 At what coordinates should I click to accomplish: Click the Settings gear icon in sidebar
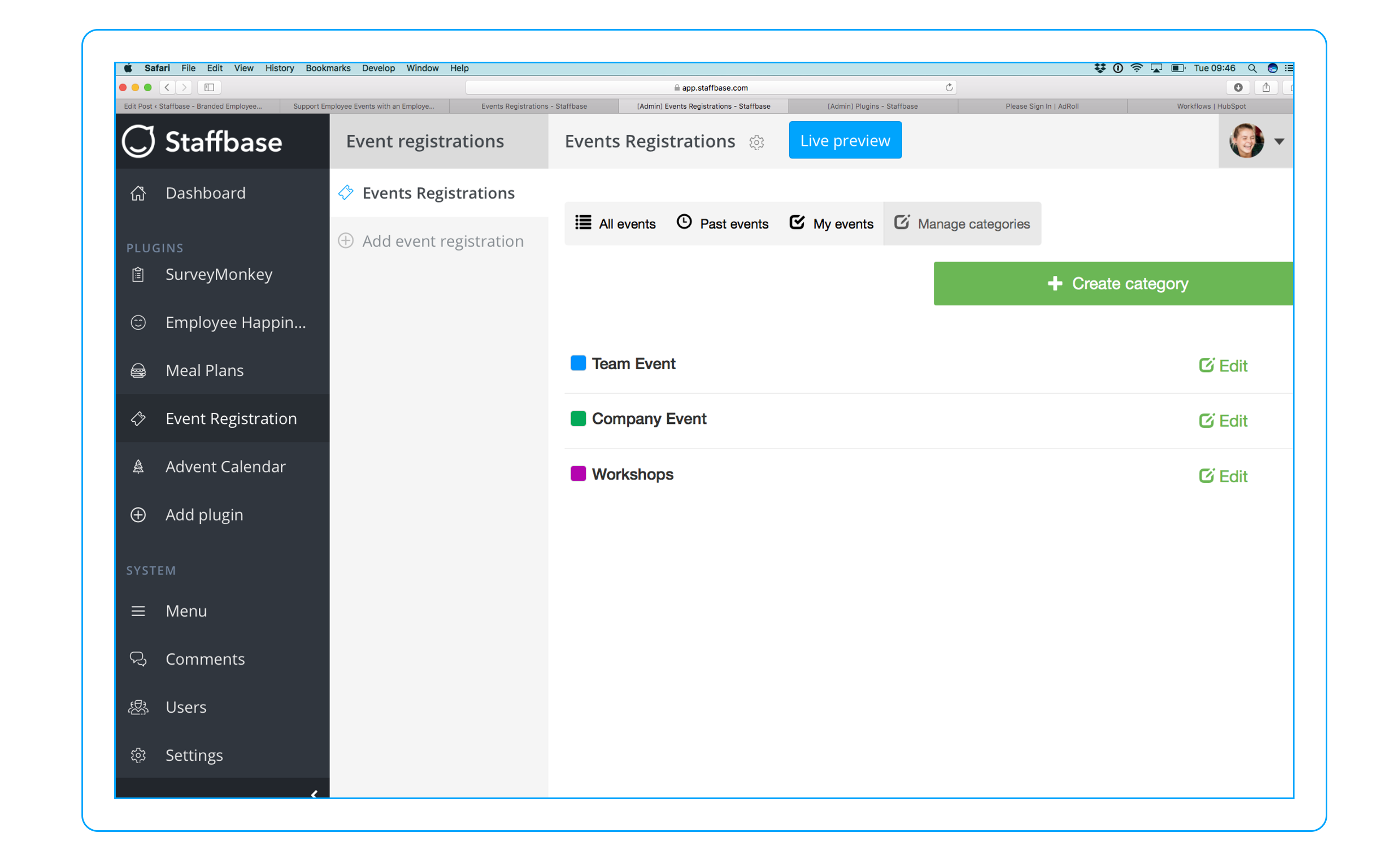138,755
